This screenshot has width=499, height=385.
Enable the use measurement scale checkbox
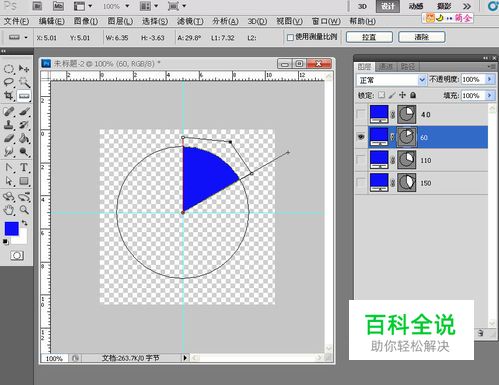(x=290, y=37)
